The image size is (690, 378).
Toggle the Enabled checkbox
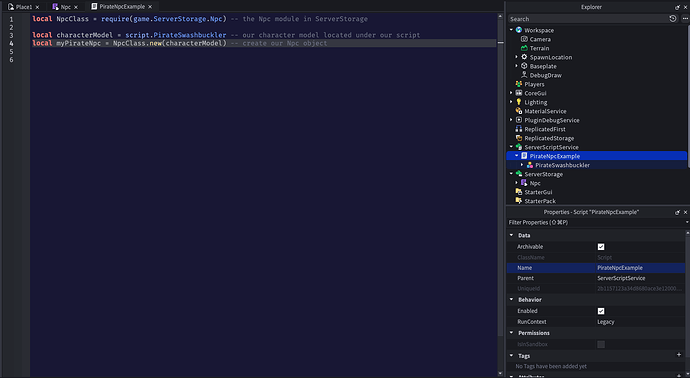tap(601, 311)
